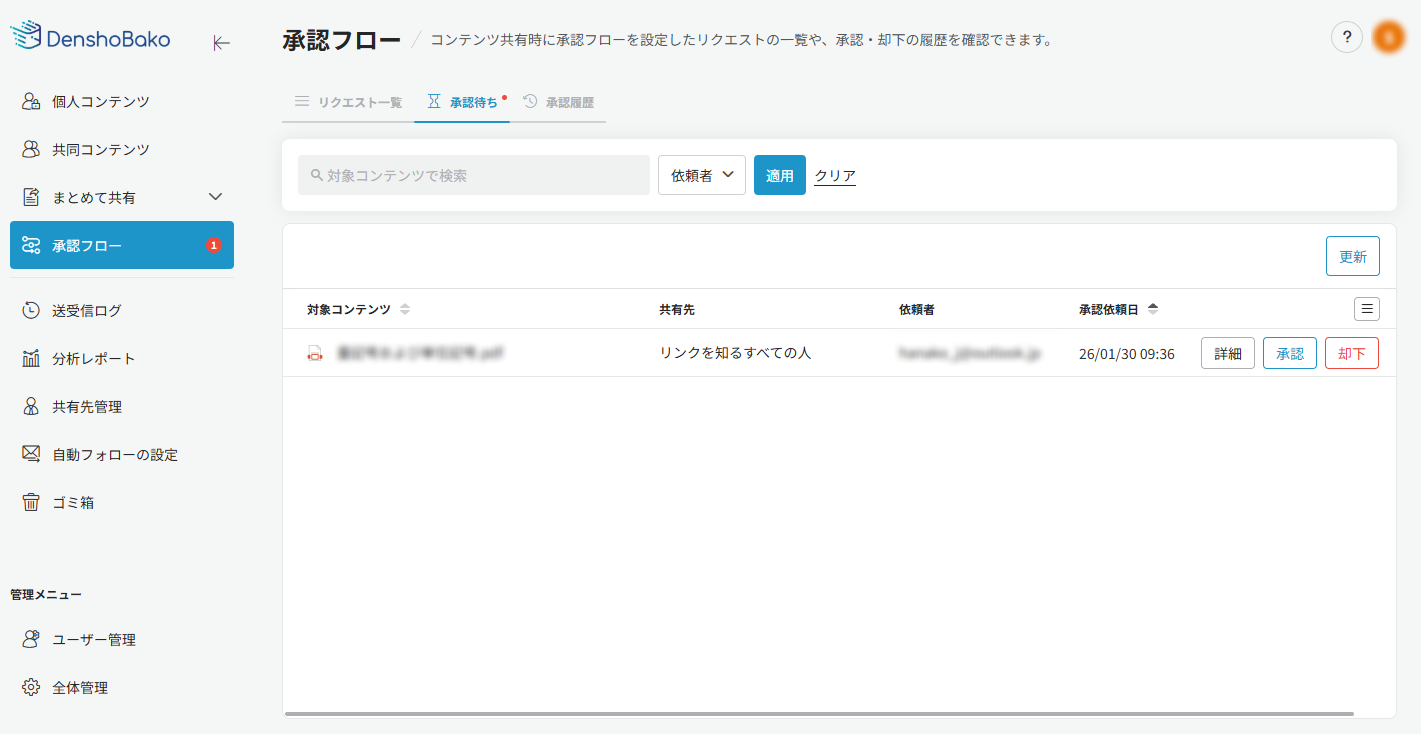Collapse the sidebar with the arrow icon
This screenshot has width=1421, height=734.
222,43
